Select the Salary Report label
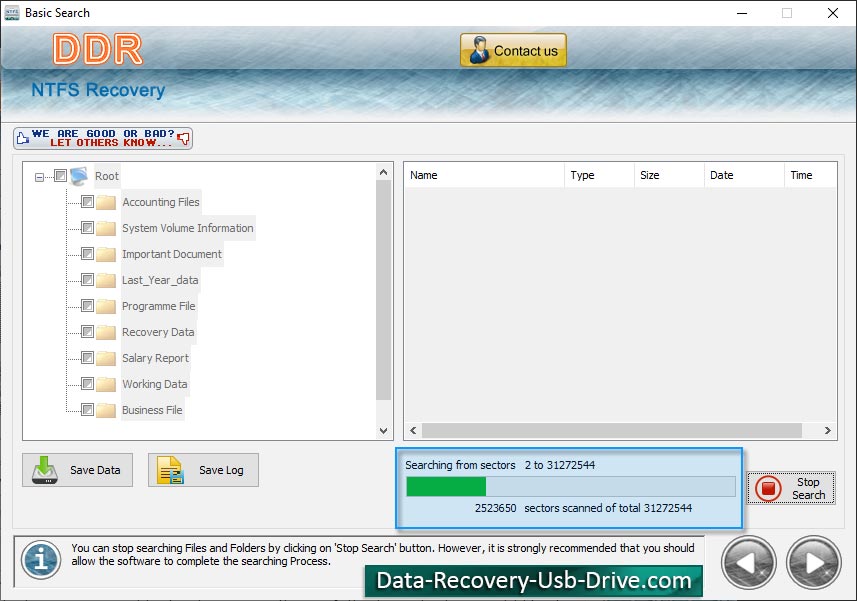857x601 pixels. [x=155, y=358]
